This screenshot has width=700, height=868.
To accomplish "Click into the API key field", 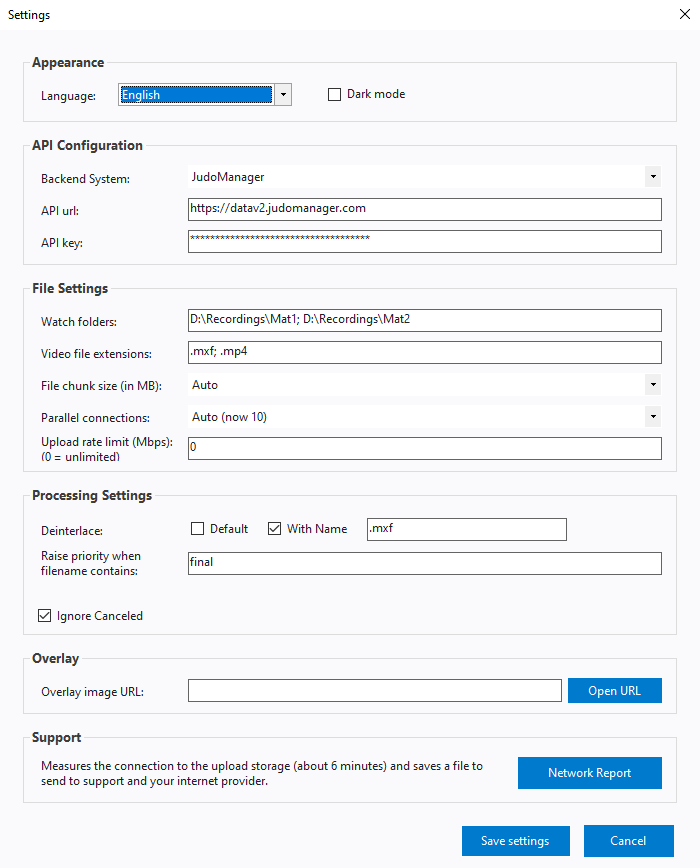I will (424, 241).
